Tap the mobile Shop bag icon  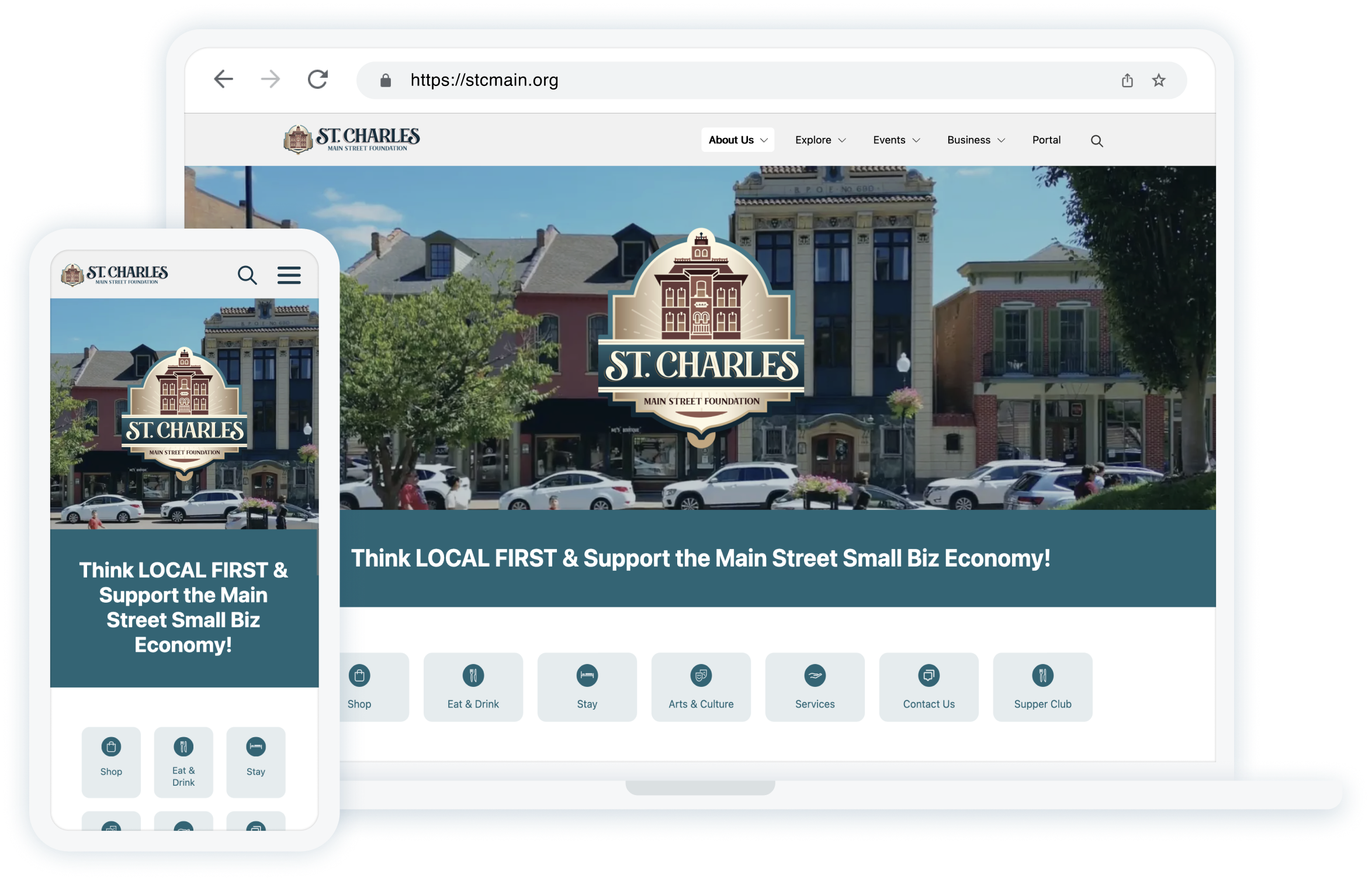[111, 747]
